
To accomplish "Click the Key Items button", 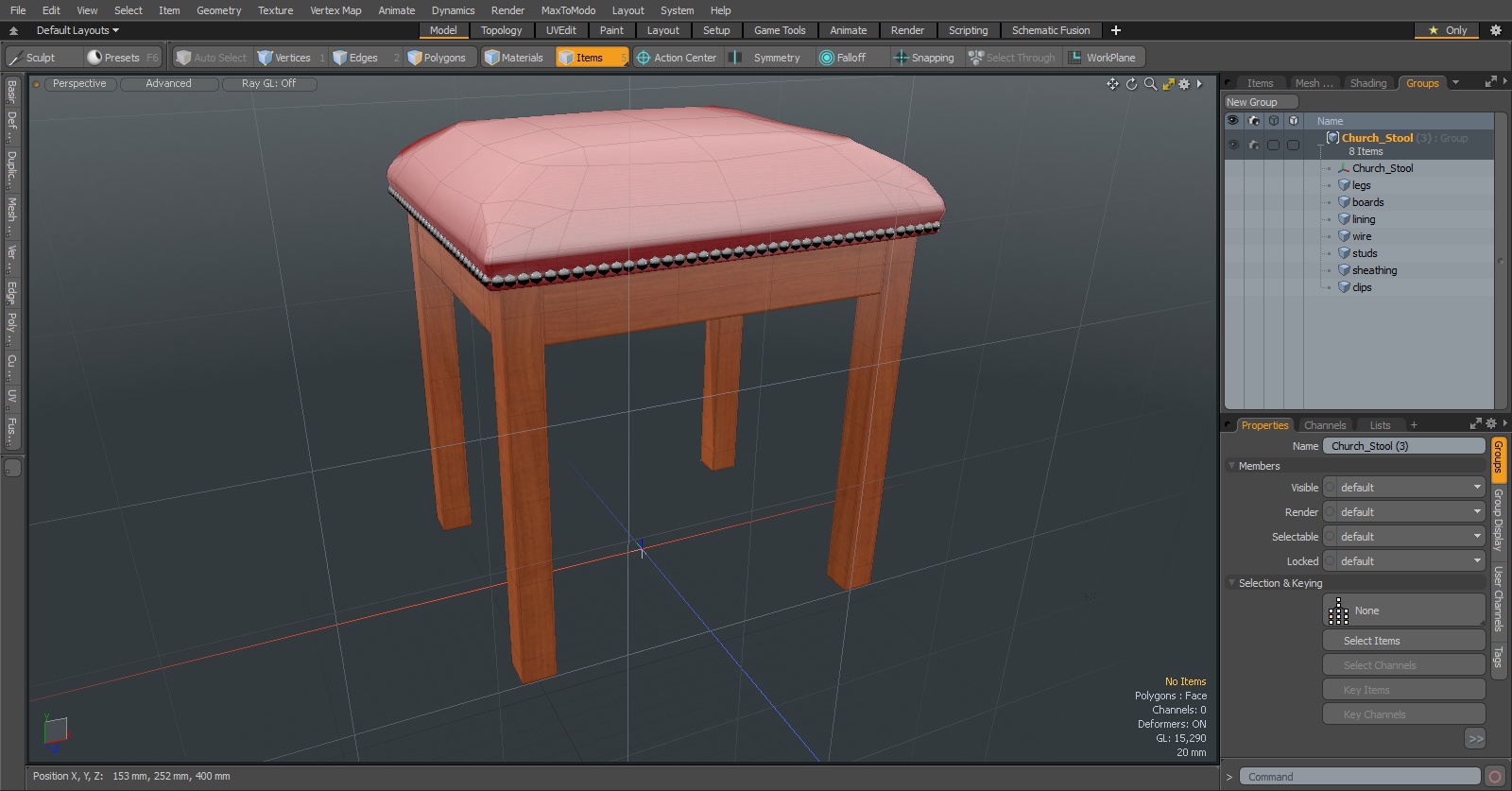I will click(x=1403, y=690).
